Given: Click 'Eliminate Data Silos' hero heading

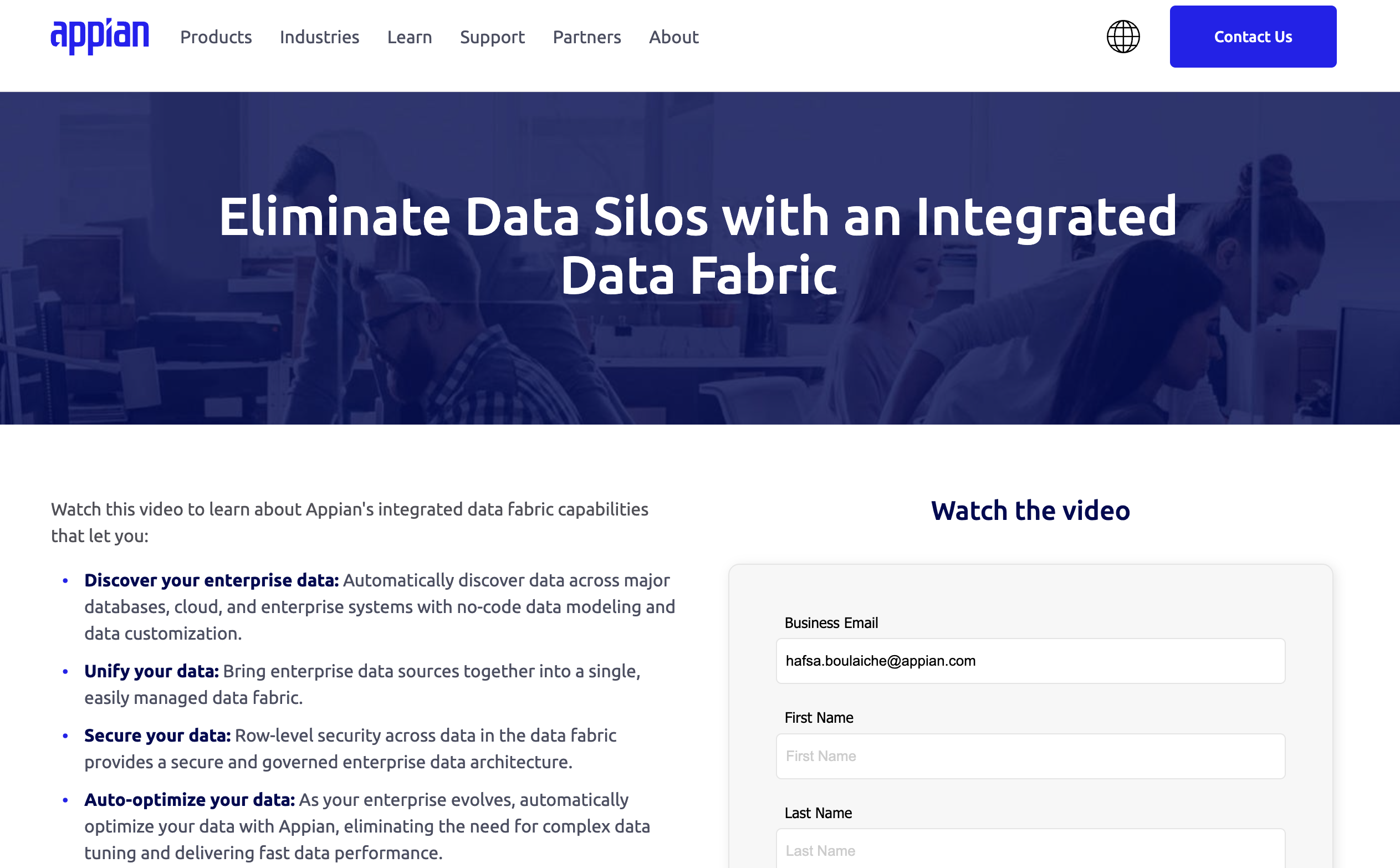Looking at the screenshot, I should [698, 245].
